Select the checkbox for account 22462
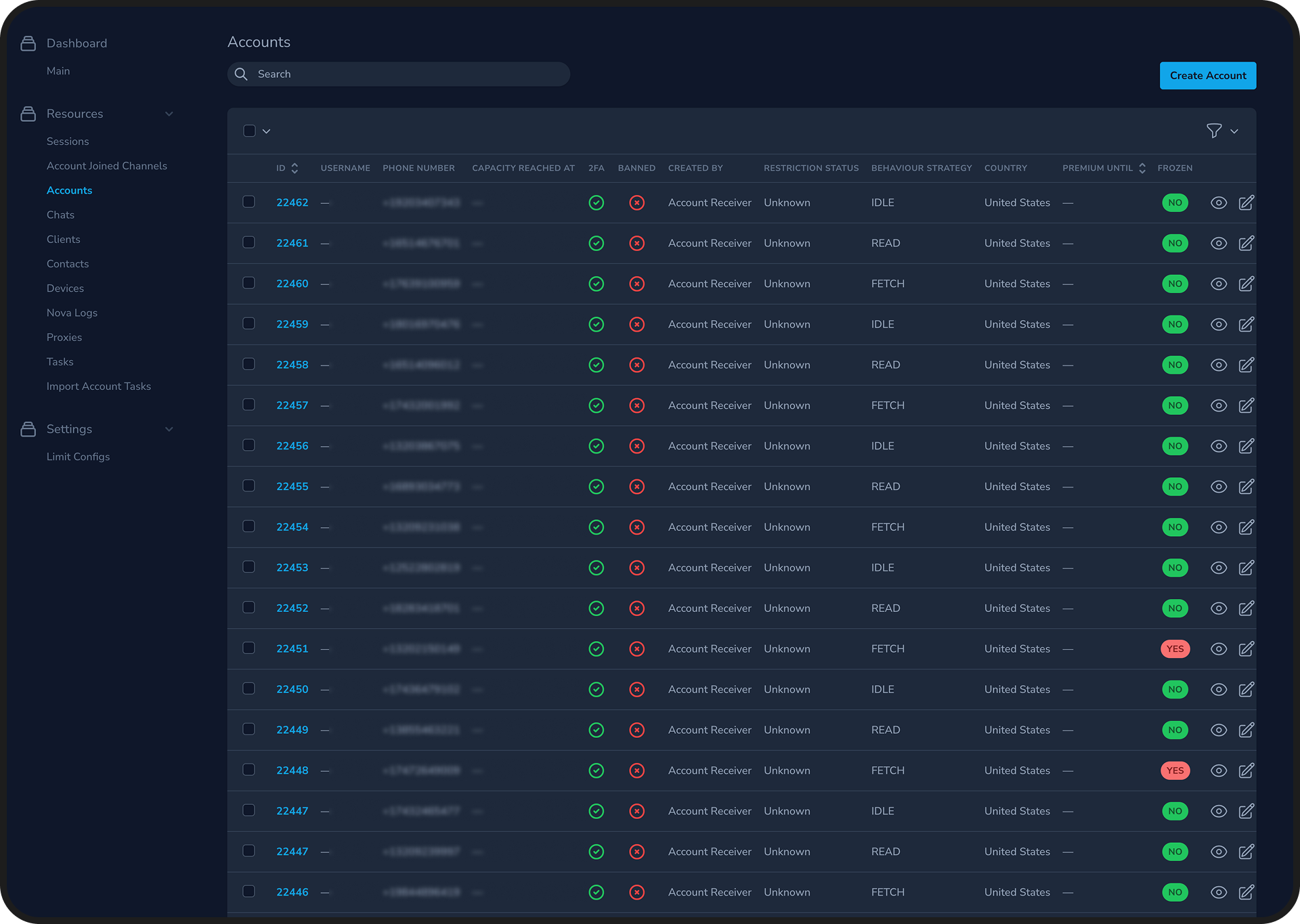1300x924 pixels. (248, 202)
